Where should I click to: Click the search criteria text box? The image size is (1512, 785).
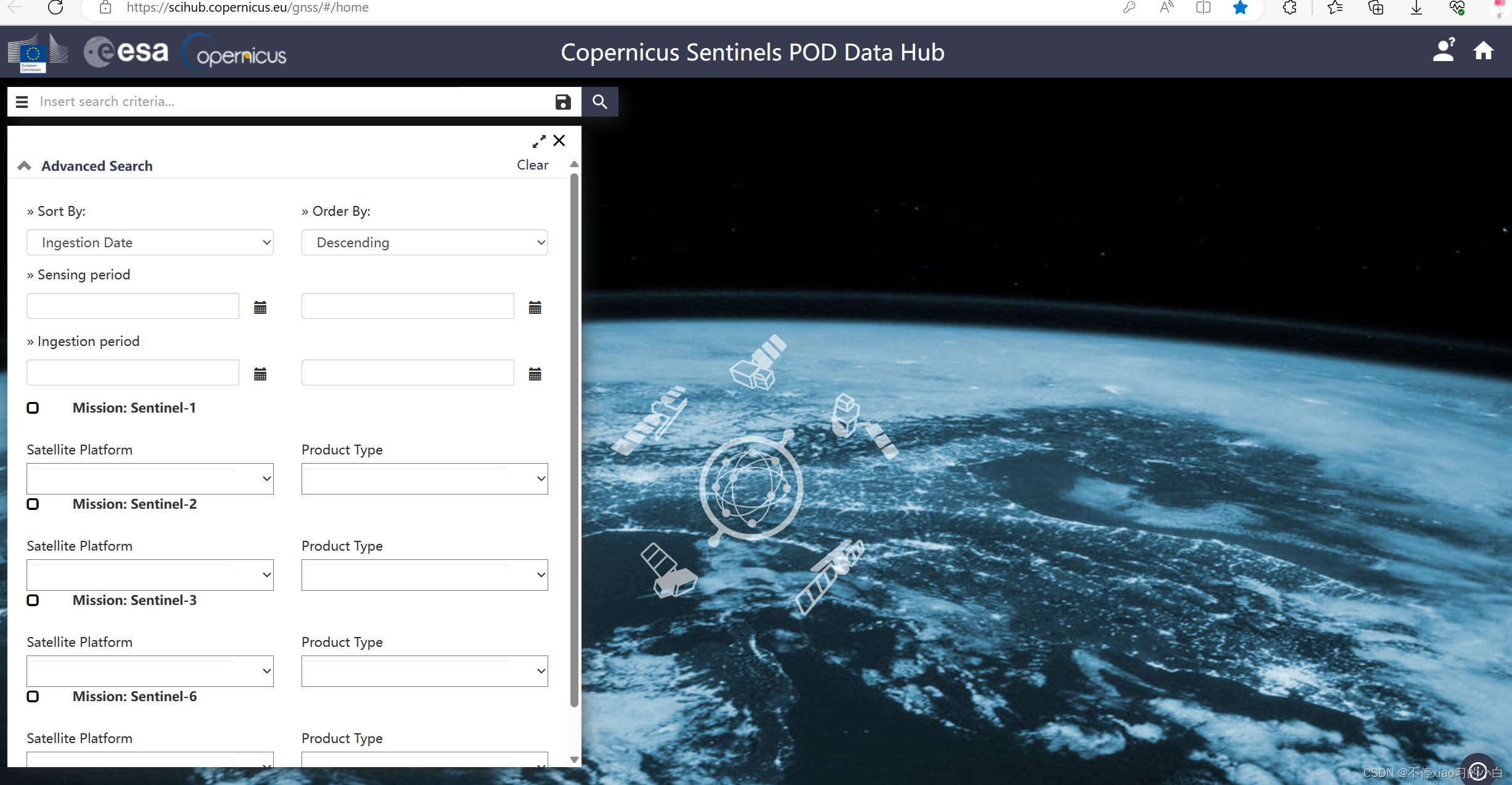(293, 102)
